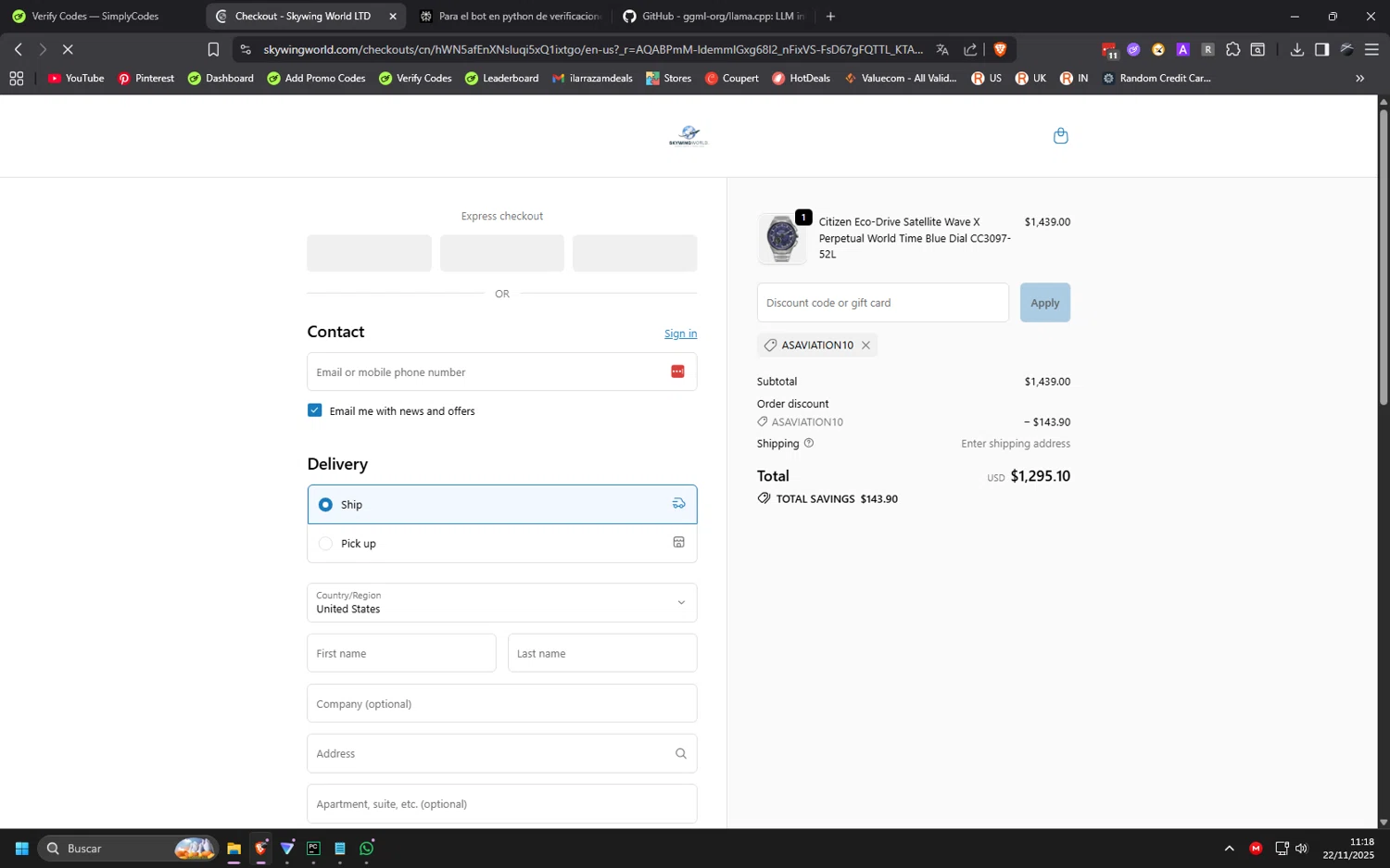
Task: Toggle 'Email me with news and offers' checkbox
Action: (315, 410)
